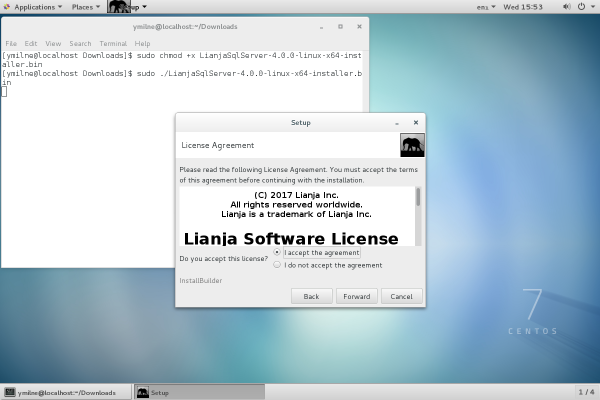Click the license text scrollbar
The image size is (600, 400).
[418, 197]
